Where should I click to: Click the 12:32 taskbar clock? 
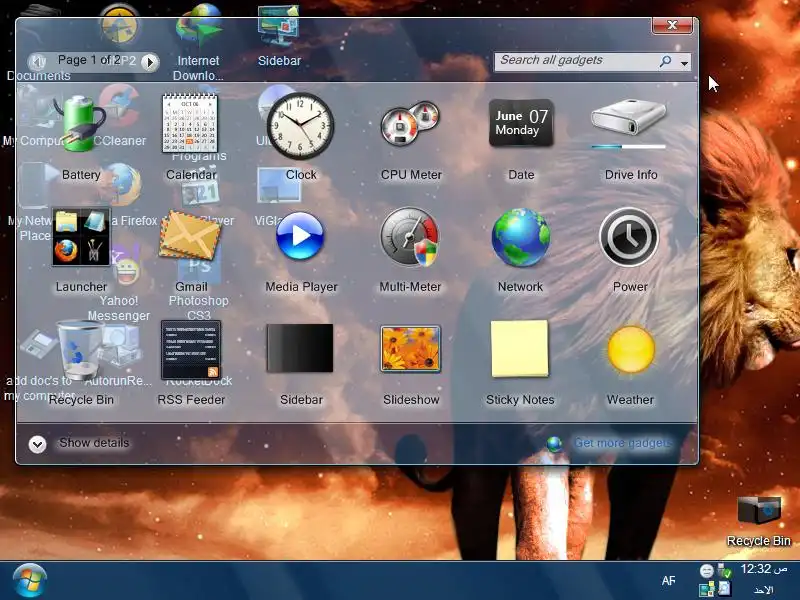coord(763,569)
